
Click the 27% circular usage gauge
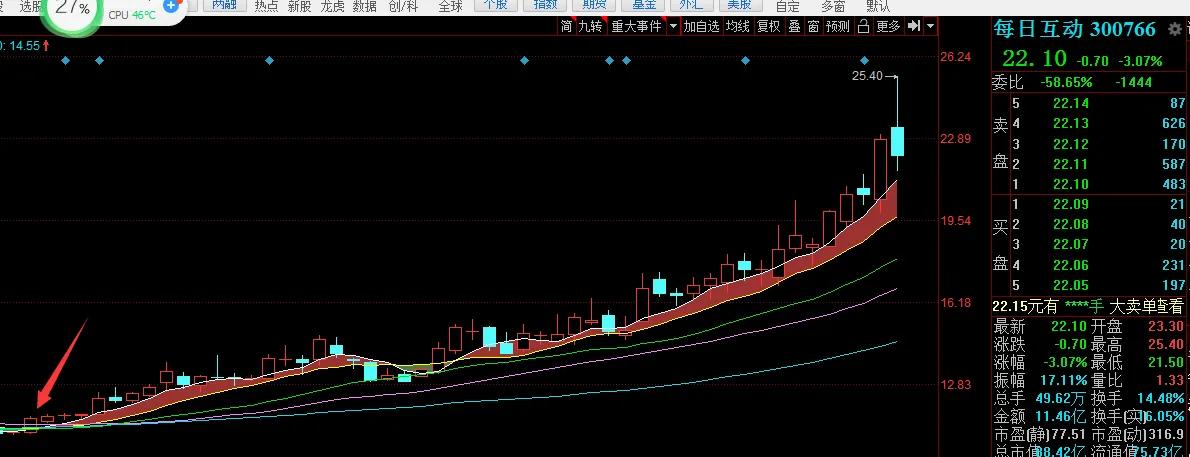(71, 11)
